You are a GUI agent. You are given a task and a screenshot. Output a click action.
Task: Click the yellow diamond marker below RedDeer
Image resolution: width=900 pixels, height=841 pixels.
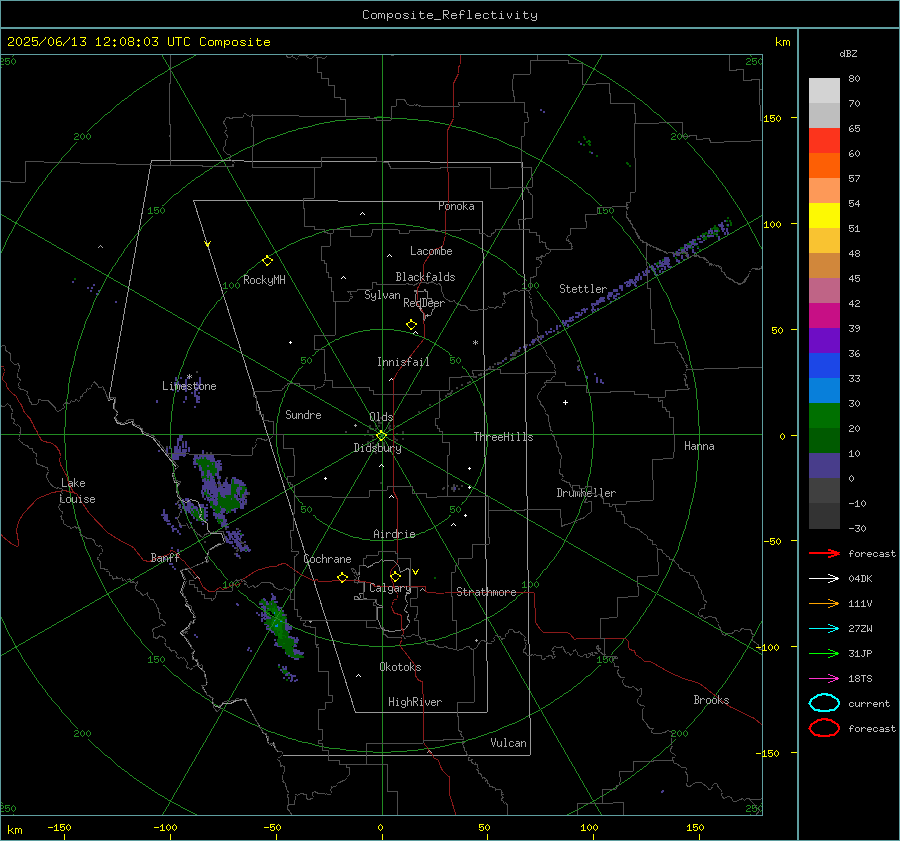pyautogui.click(x=411, y=325)
